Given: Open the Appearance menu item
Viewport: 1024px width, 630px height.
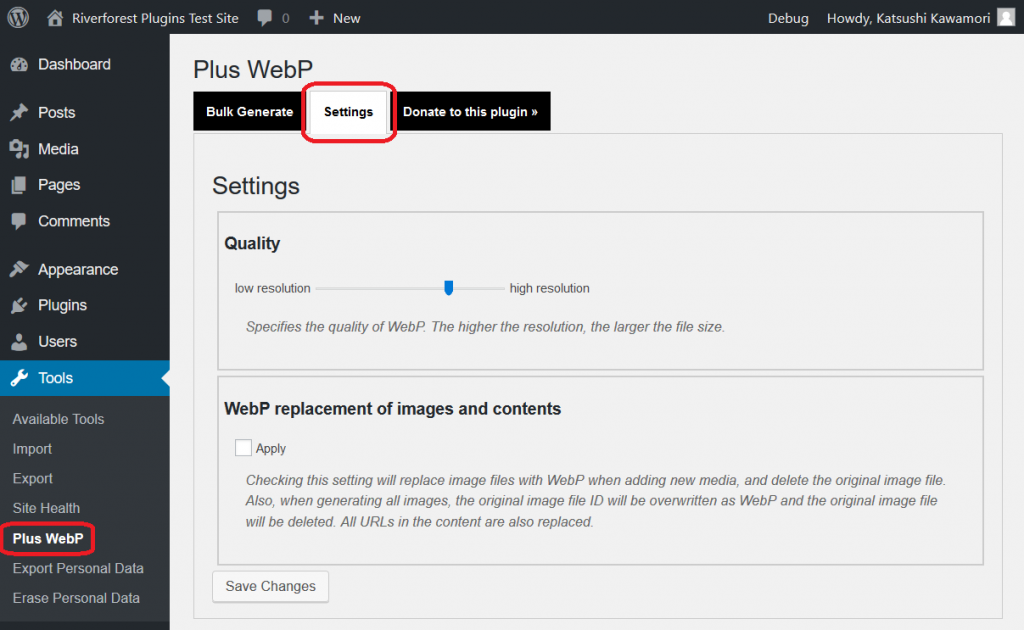Looking at the screenshot, I should (78, 270).
